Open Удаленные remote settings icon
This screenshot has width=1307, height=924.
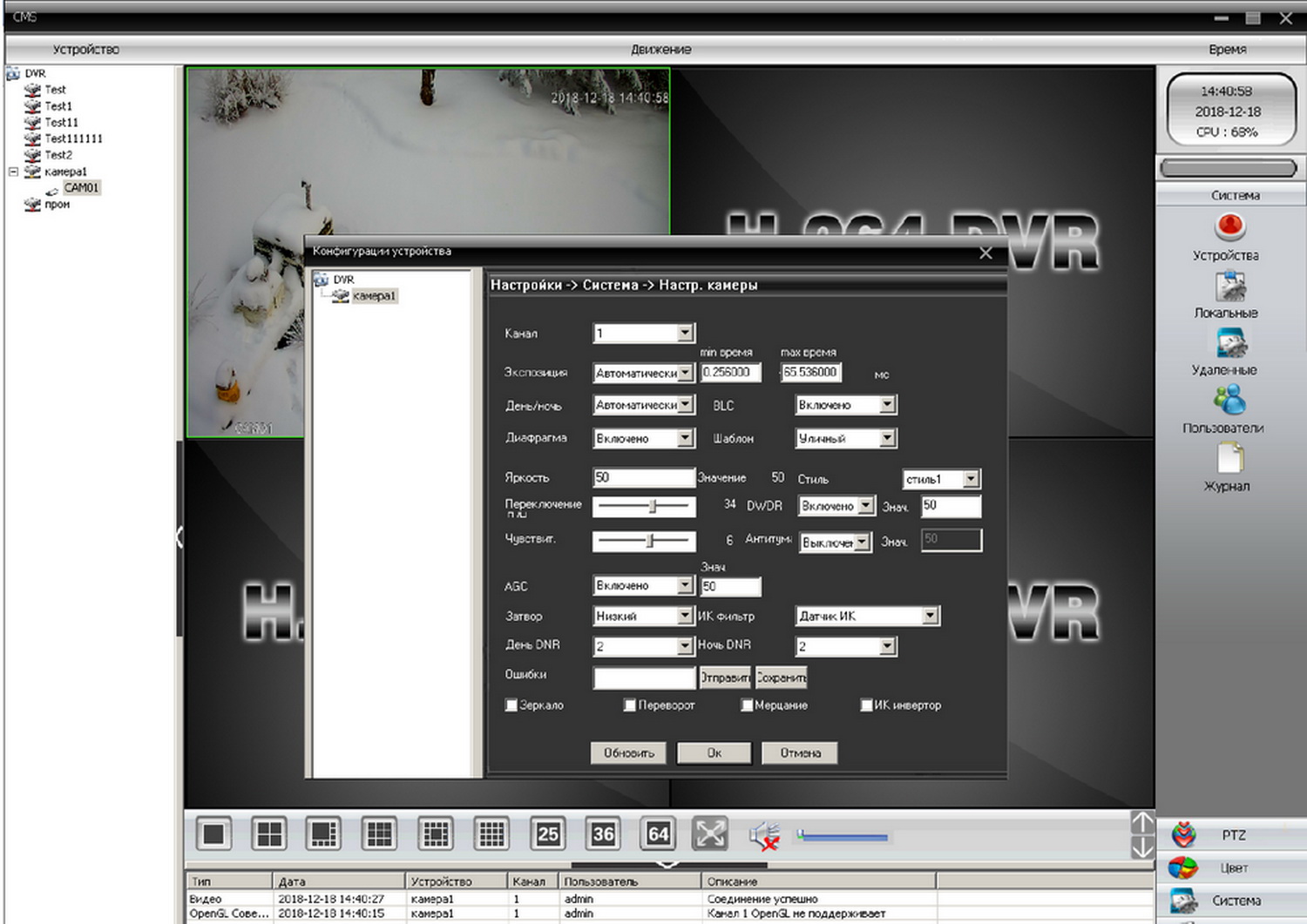pyautogui.click(x=1229, y=343)
